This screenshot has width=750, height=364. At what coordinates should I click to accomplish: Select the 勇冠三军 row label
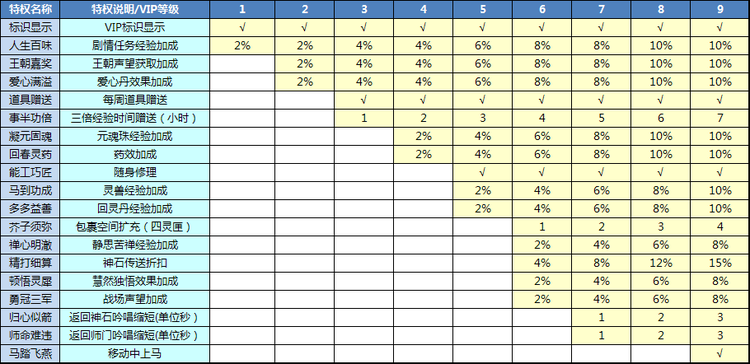[31, 299]
